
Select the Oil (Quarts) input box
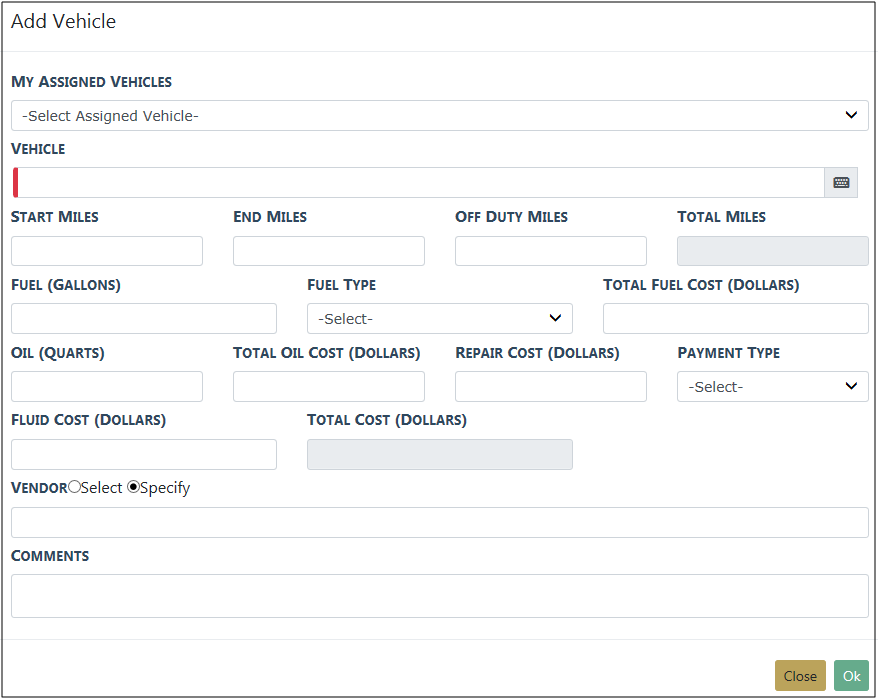(107, 387)
